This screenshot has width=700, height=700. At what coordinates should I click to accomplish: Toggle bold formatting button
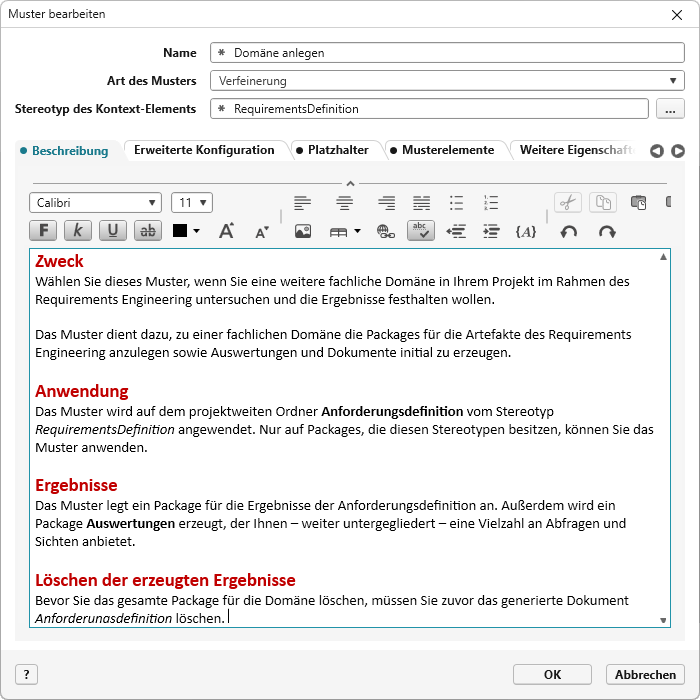(x=43, y=230)
